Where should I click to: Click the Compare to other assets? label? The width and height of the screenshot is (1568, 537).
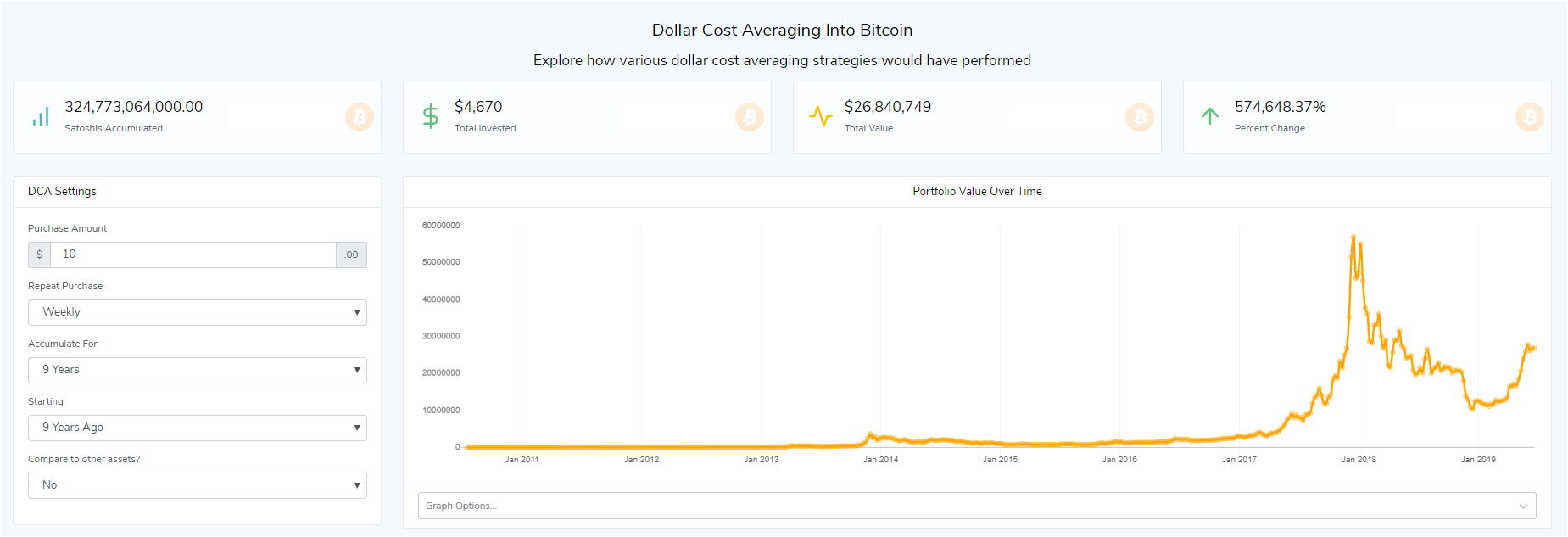click(x=84, y=459)
